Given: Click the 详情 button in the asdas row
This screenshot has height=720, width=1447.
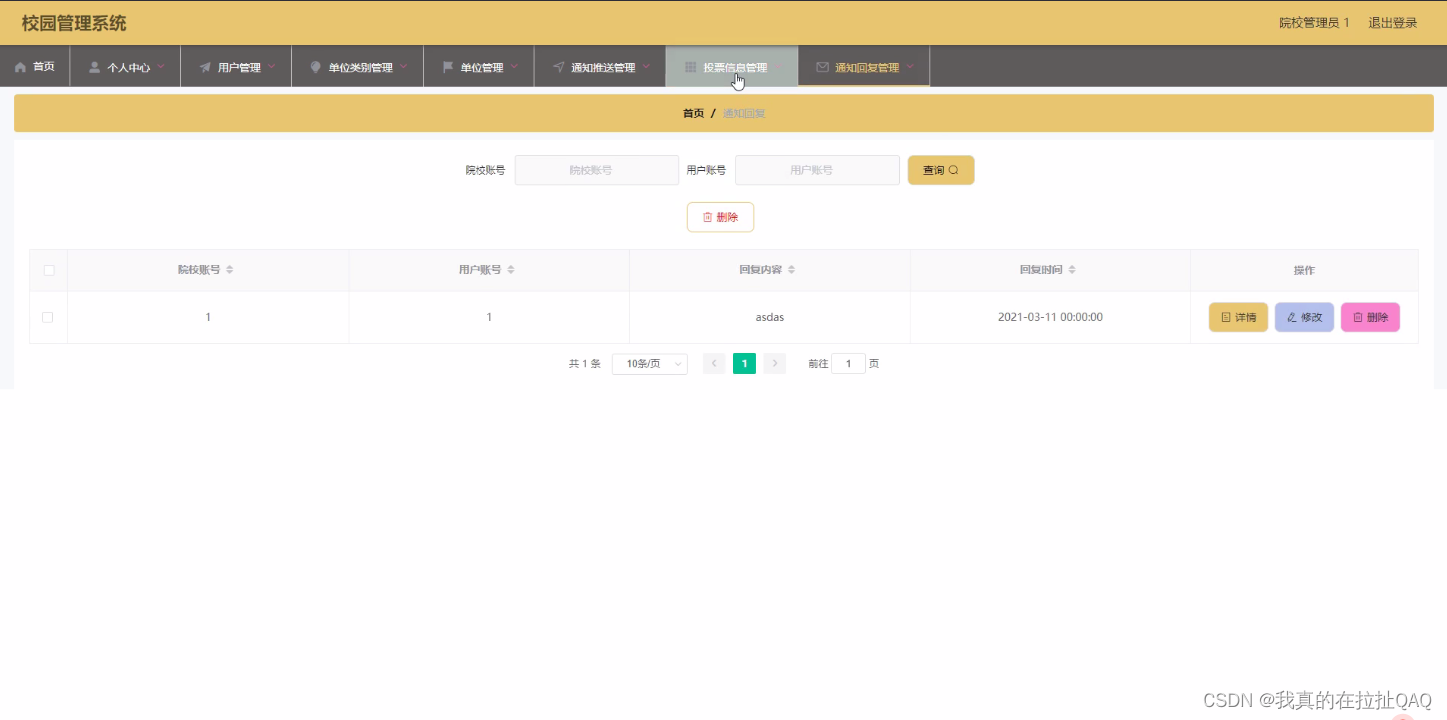Looking at the screenshot, I should pos(1239,317).
